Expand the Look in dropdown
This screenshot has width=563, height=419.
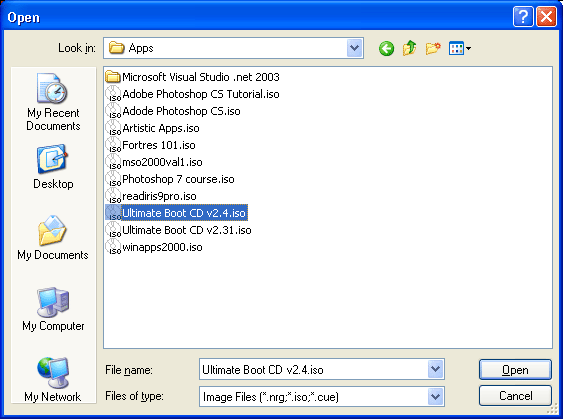tap(354, 48)
